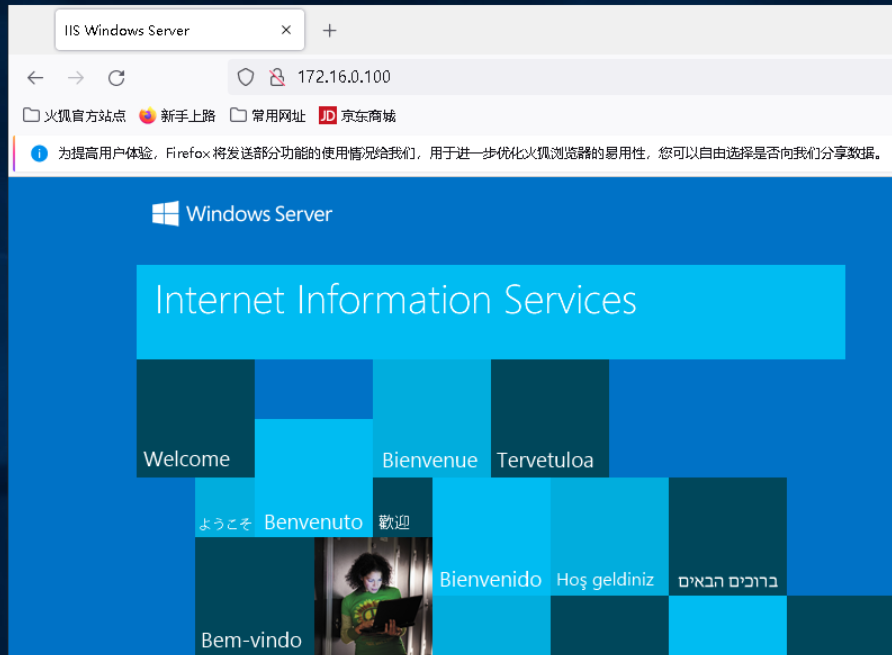Click the photo of woman with laptop
892x655 pixels.
point(373,595)
